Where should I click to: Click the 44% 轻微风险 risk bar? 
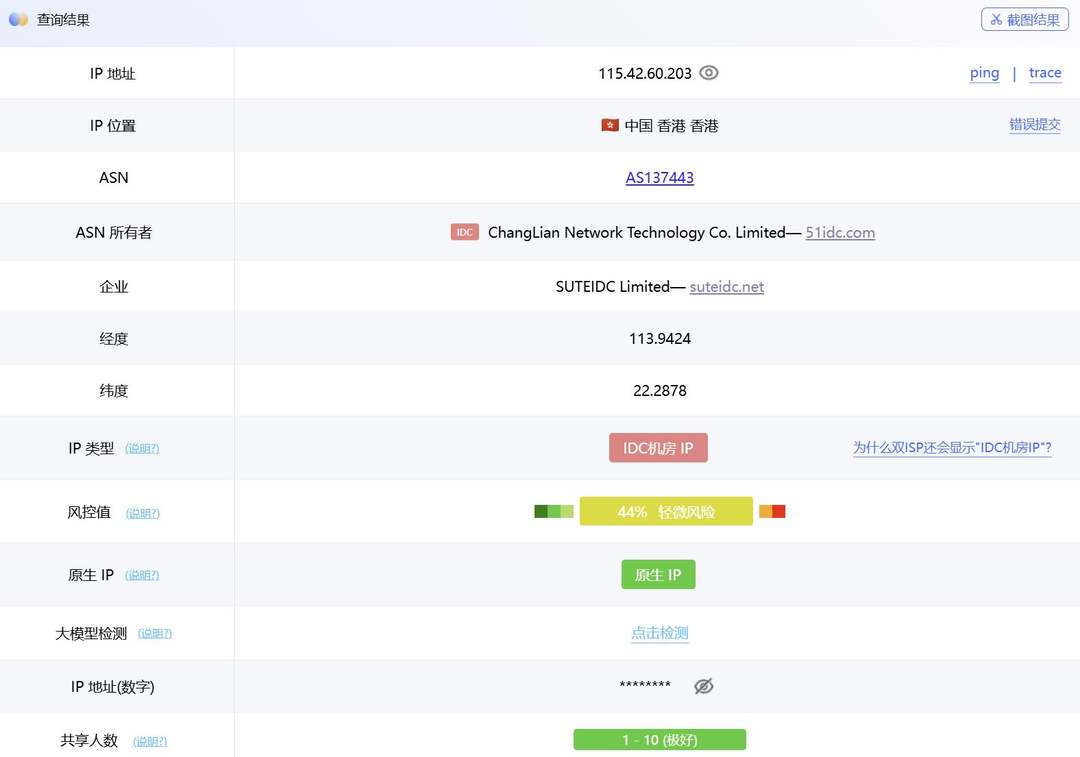(x=666, y=511)
